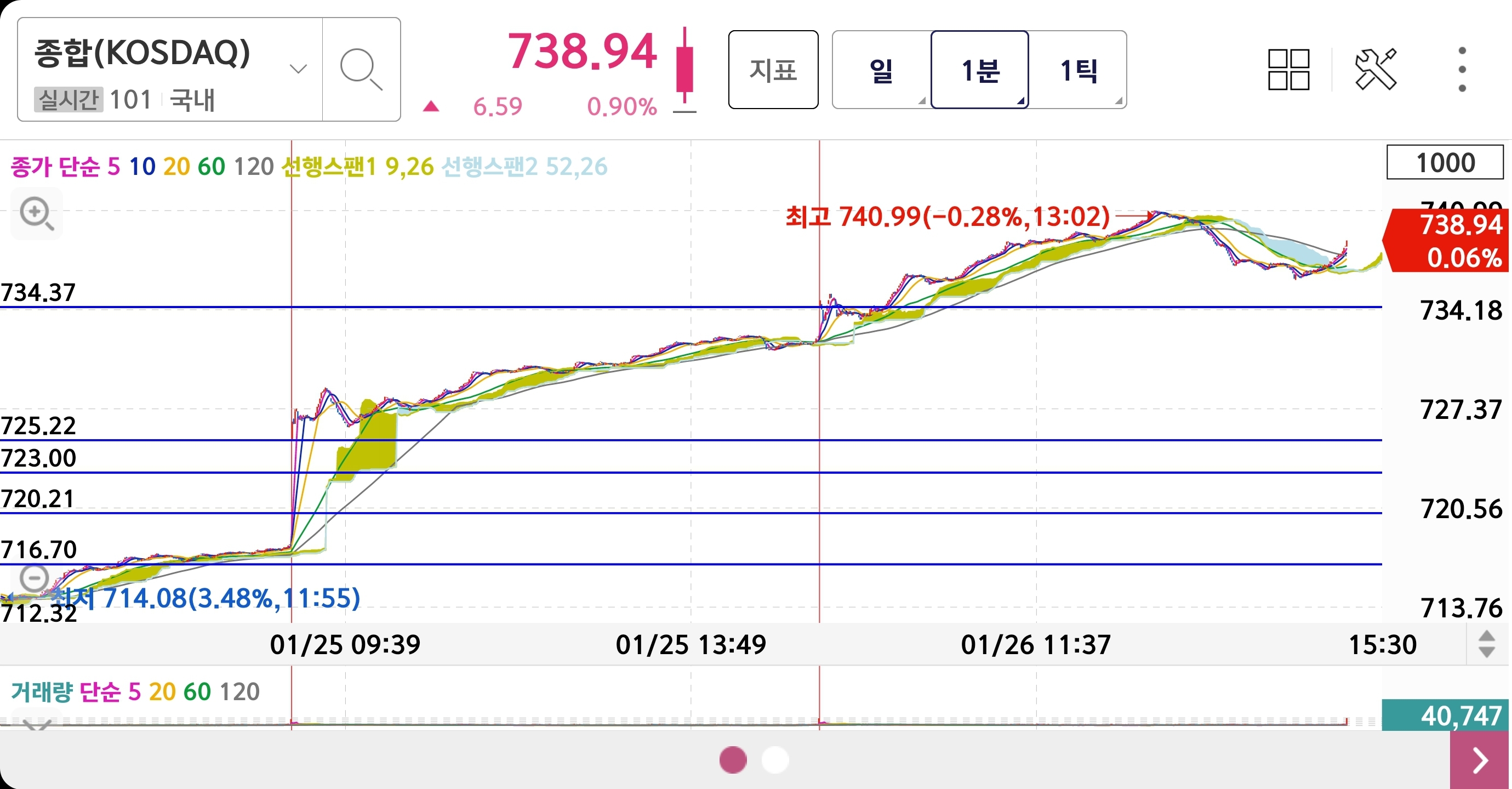Zoom in the chart with plus magnifier
The width and height of the screenshot is (1512, 789).
click(x=36, y=214)
